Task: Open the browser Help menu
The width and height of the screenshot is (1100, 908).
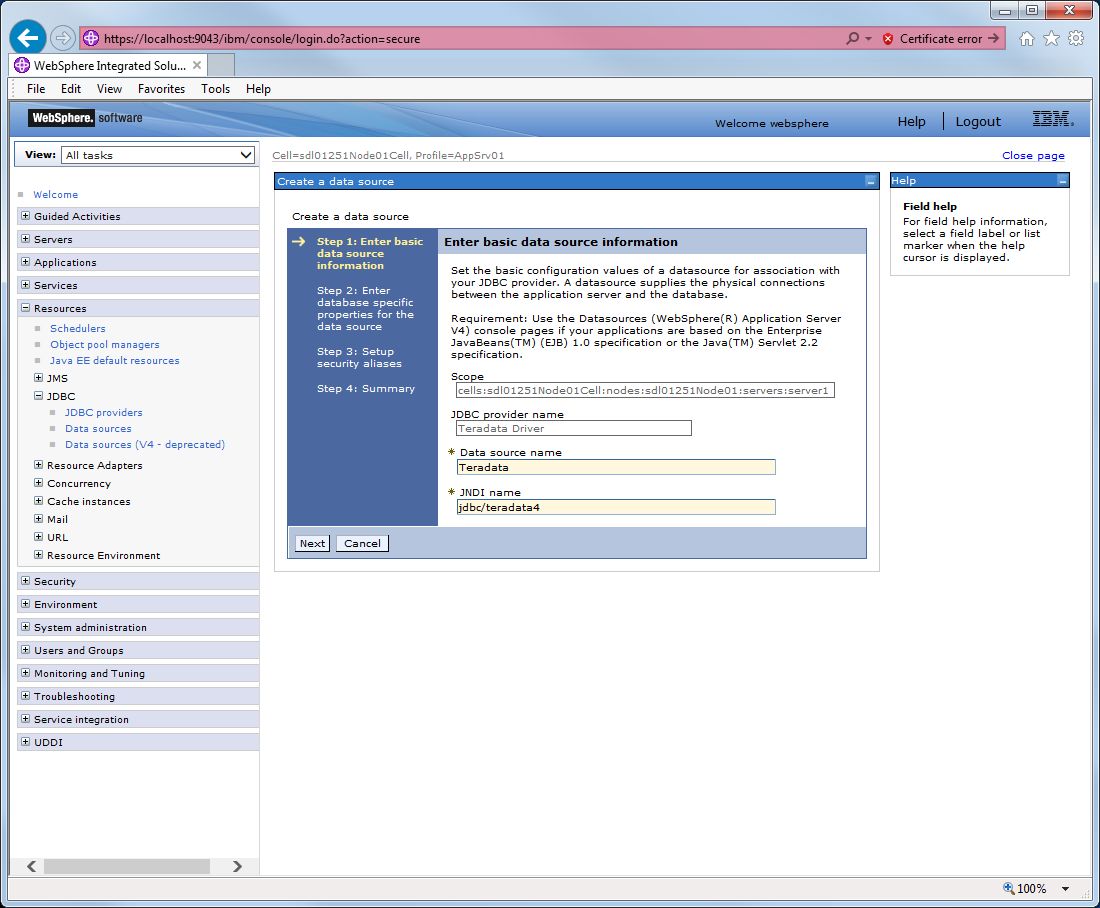Action: pos(258,88)
